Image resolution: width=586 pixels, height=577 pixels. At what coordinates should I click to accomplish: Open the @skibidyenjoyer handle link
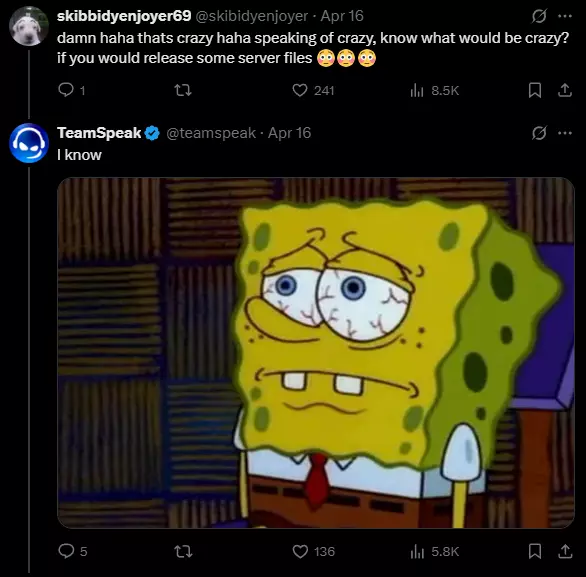[252, 16]
